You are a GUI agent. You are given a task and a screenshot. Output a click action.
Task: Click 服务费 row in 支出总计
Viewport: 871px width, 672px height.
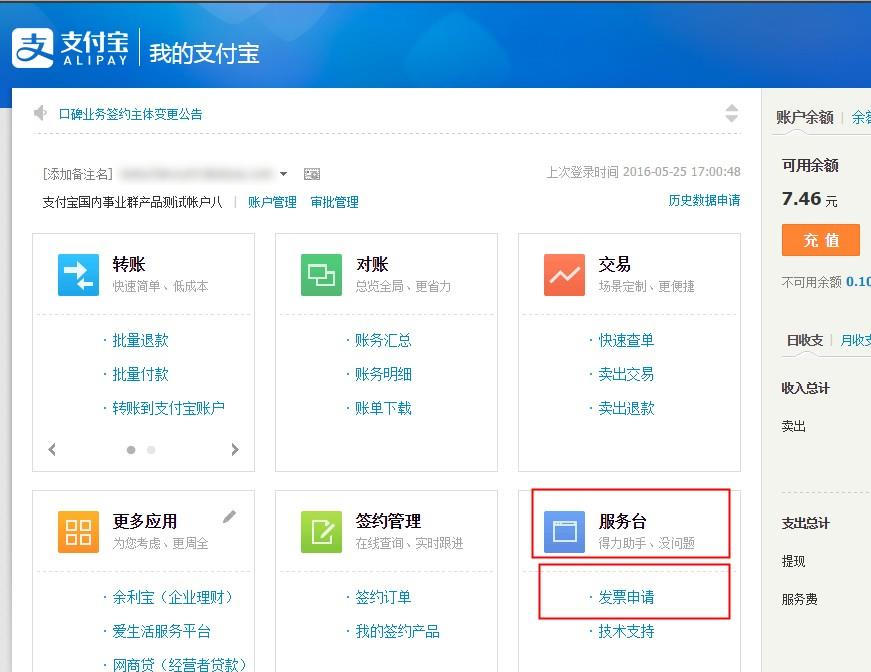(799, 599)
